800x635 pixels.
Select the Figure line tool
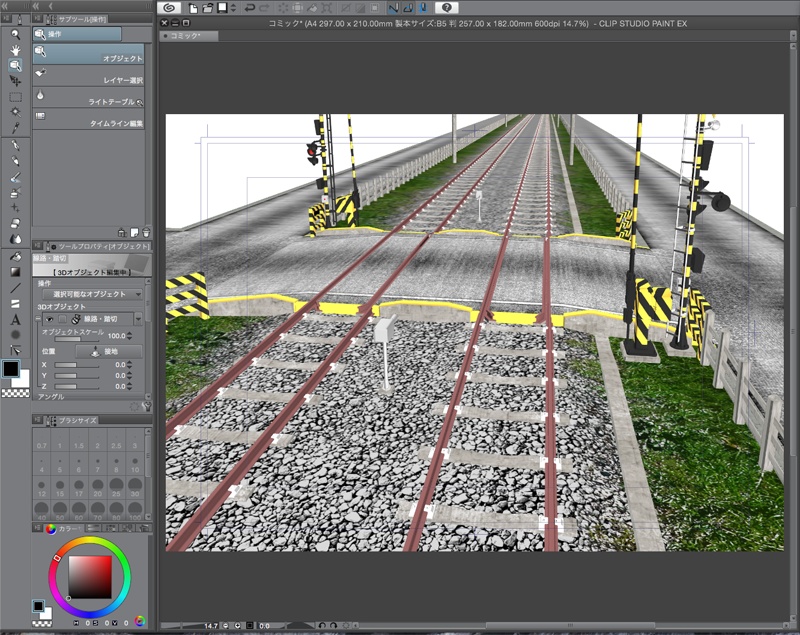point(15,288)
